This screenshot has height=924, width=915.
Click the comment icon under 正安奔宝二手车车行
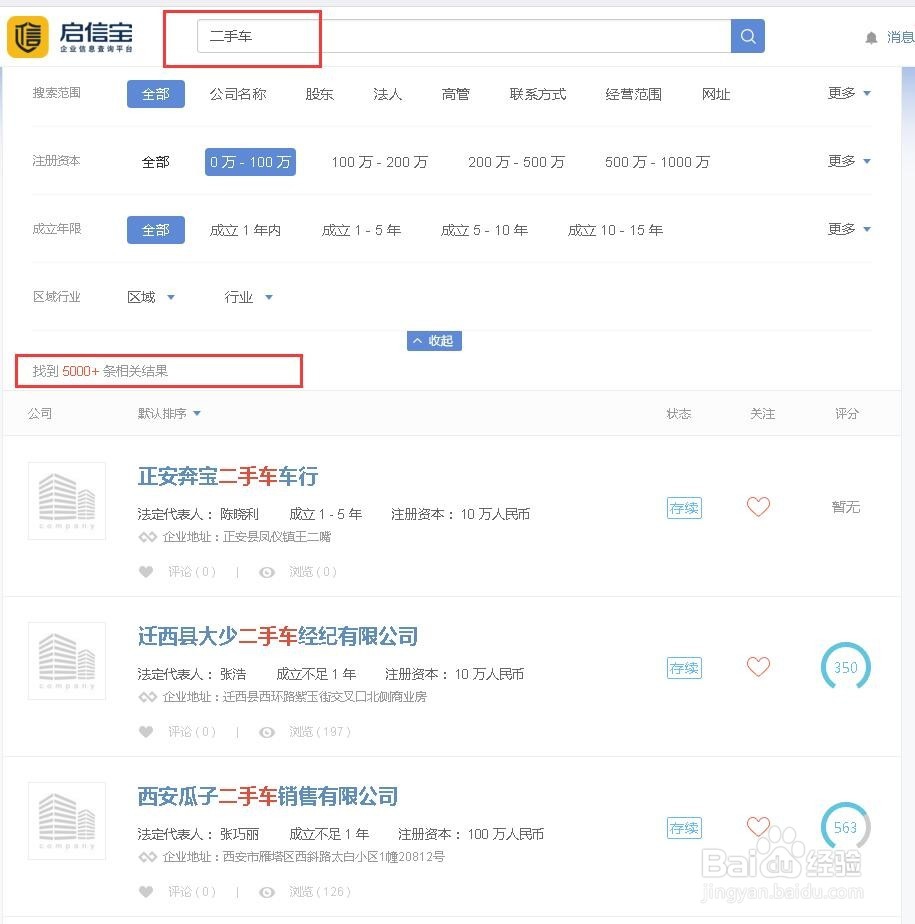pyautogui.click(x=147, y=571)
